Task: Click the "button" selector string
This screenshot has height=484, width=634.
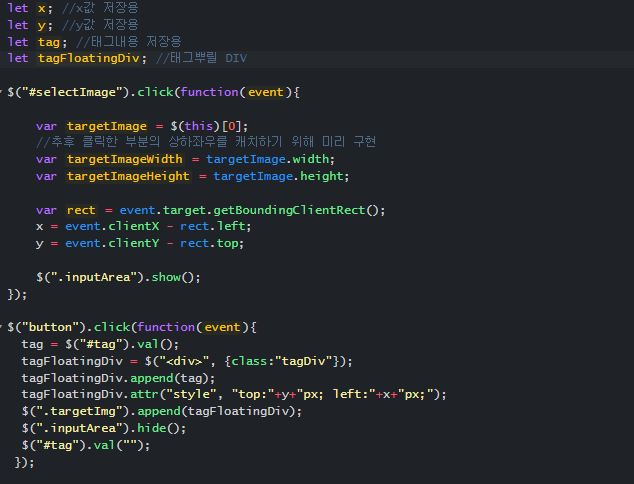Action: tap(50, 327)
